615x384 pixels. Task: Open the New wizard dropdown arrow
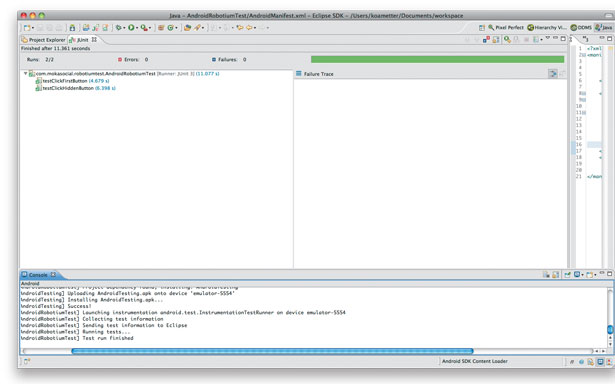coord(33,28)
